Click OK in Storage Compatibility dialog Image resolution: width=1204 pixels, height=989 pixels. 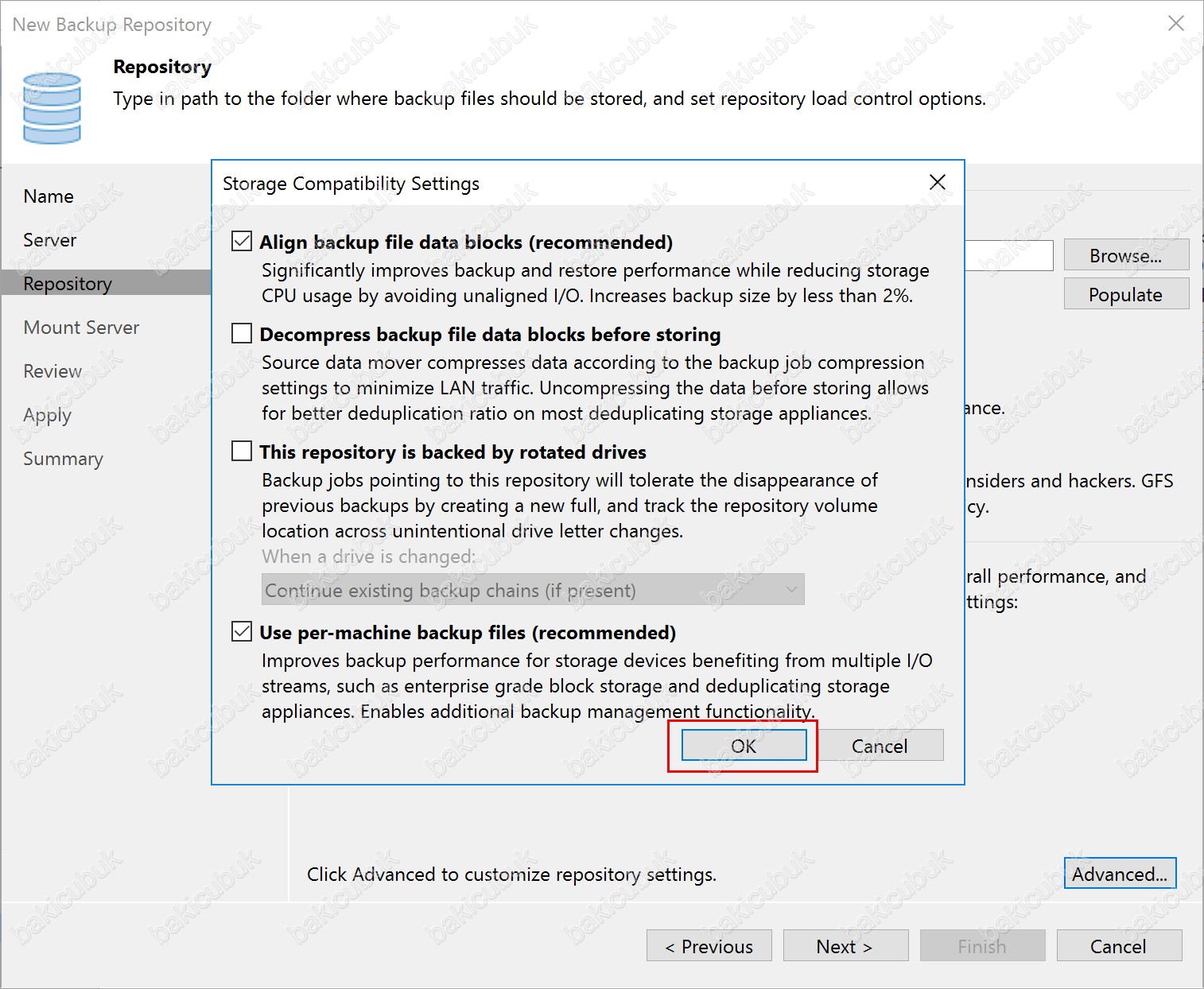744,746
